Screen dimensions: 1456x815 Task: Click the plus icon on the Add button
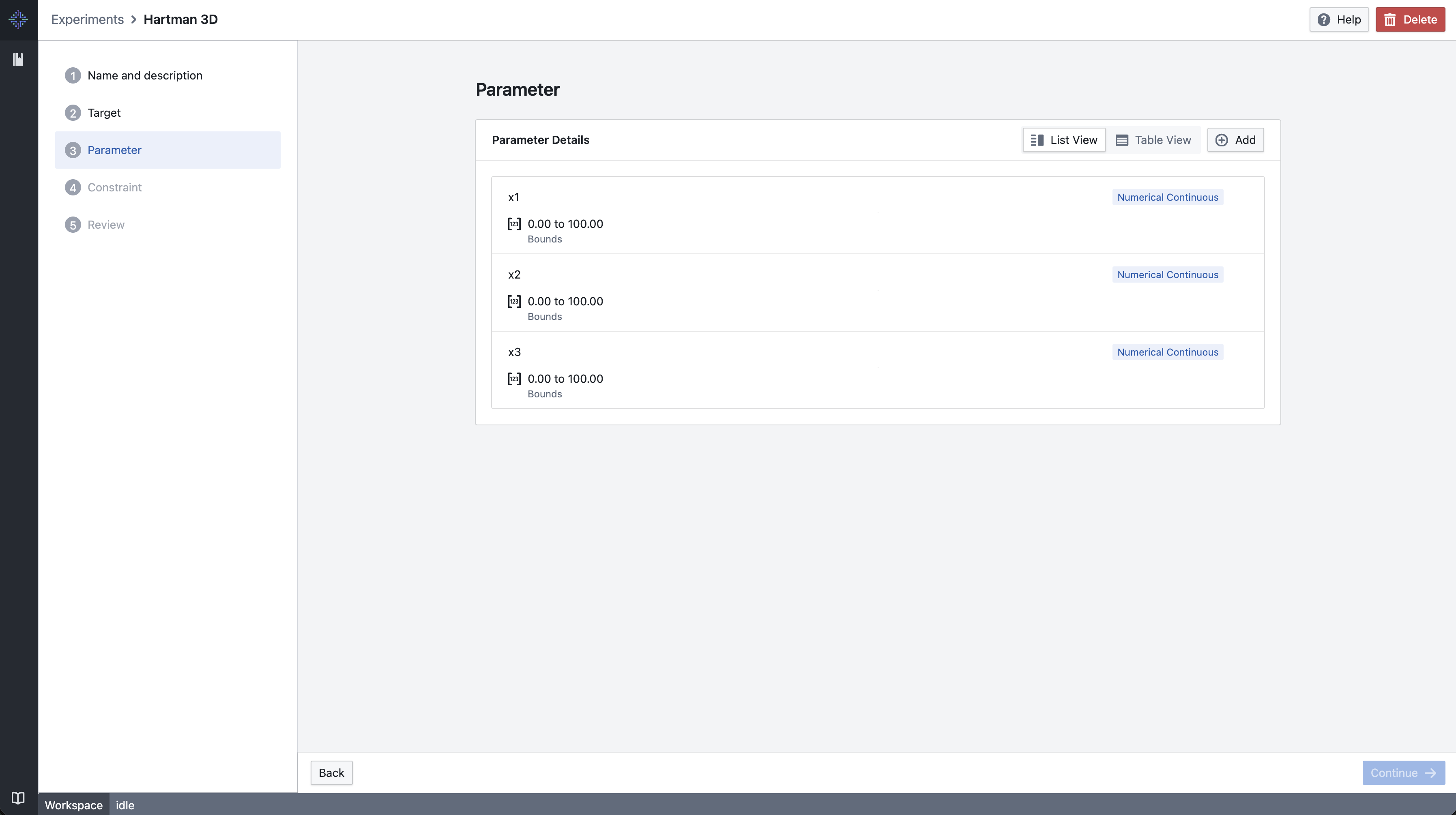coord(1222,139)
